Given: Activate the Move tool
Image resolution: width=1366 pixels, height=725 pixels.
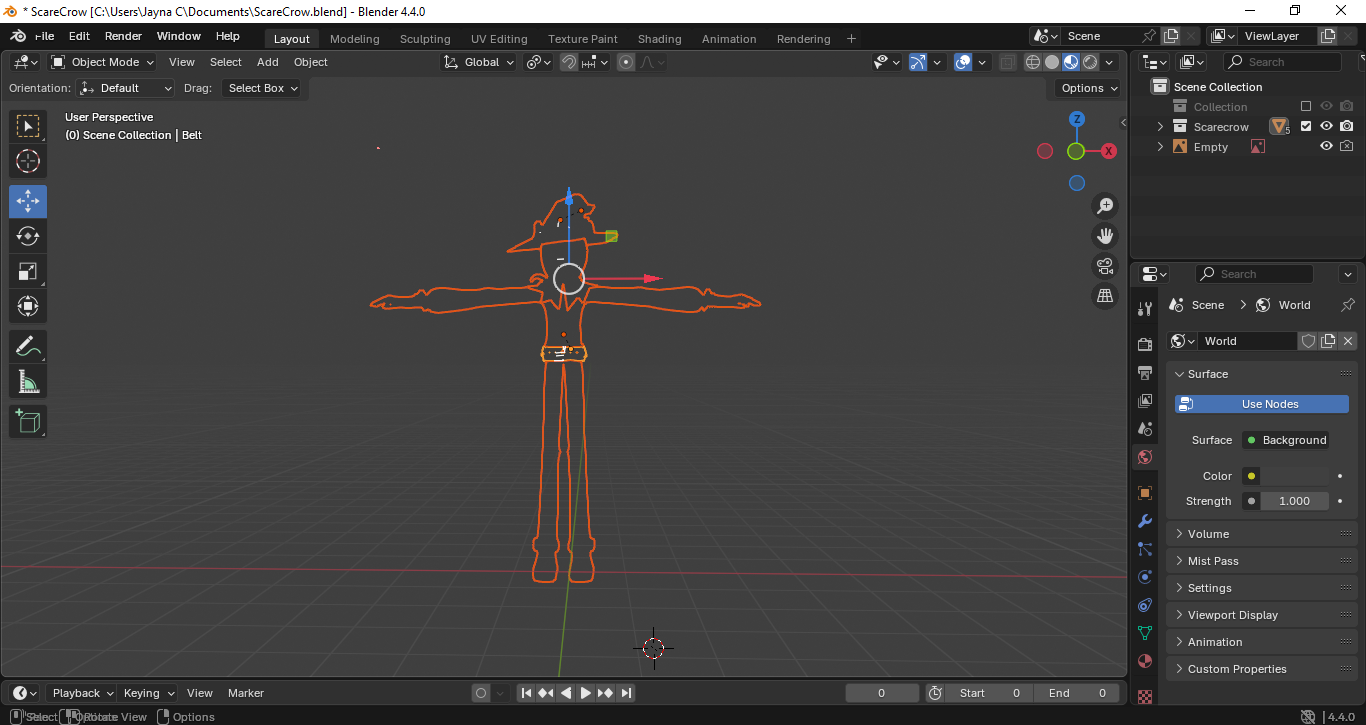Looking at the screenshot, I should [28, 201].
